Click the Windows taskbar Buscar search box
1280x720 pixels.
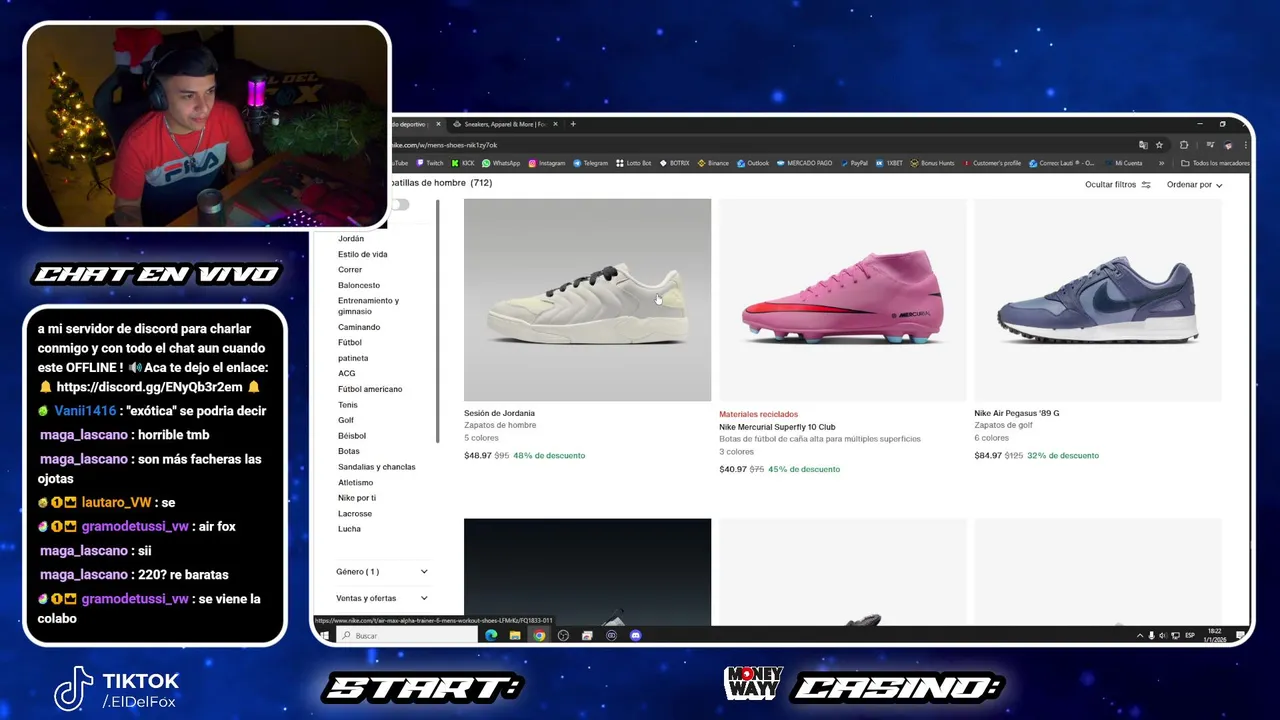(408, 635)
